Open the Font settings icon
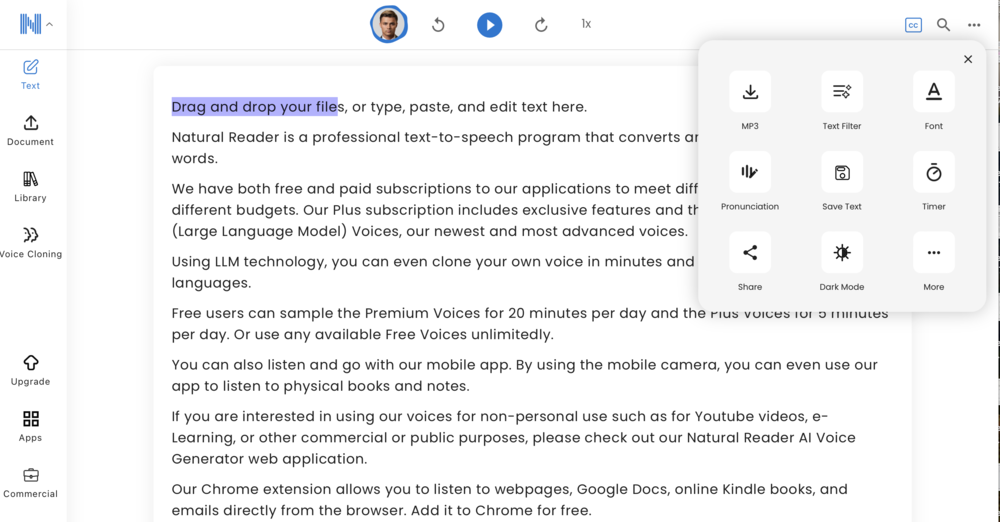 (x=934, y=92)
